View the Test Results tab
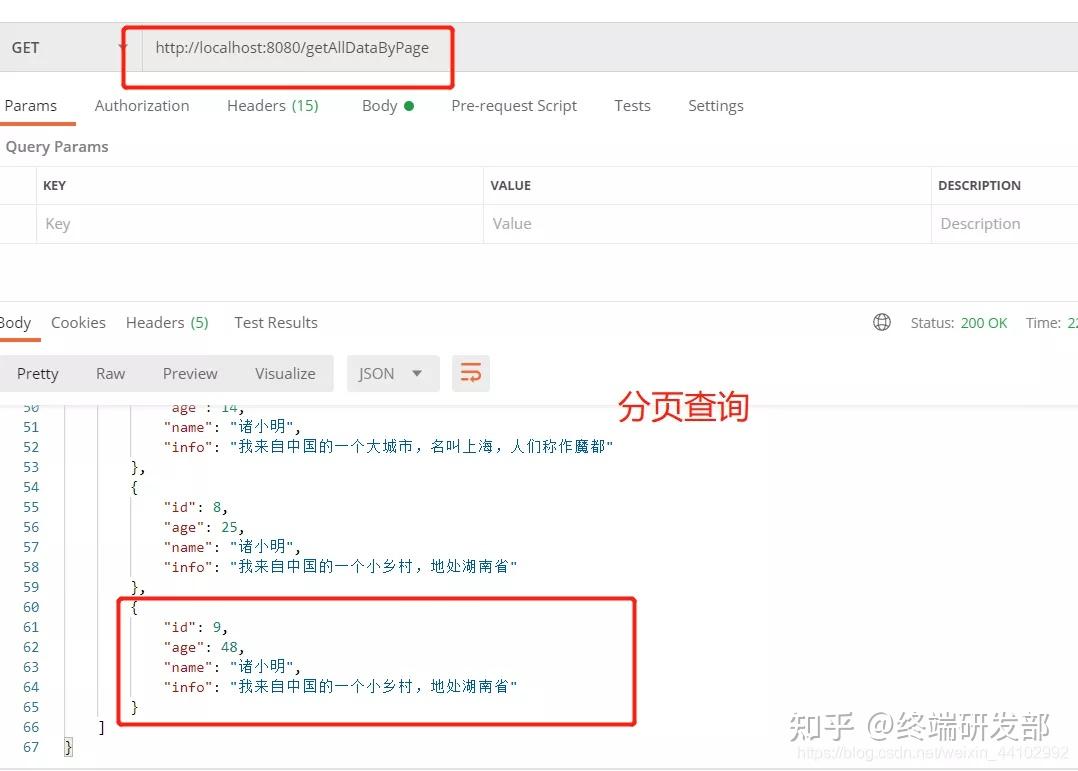The height and width of the screenshot is (771, 1078). click(x=275, y=322)
